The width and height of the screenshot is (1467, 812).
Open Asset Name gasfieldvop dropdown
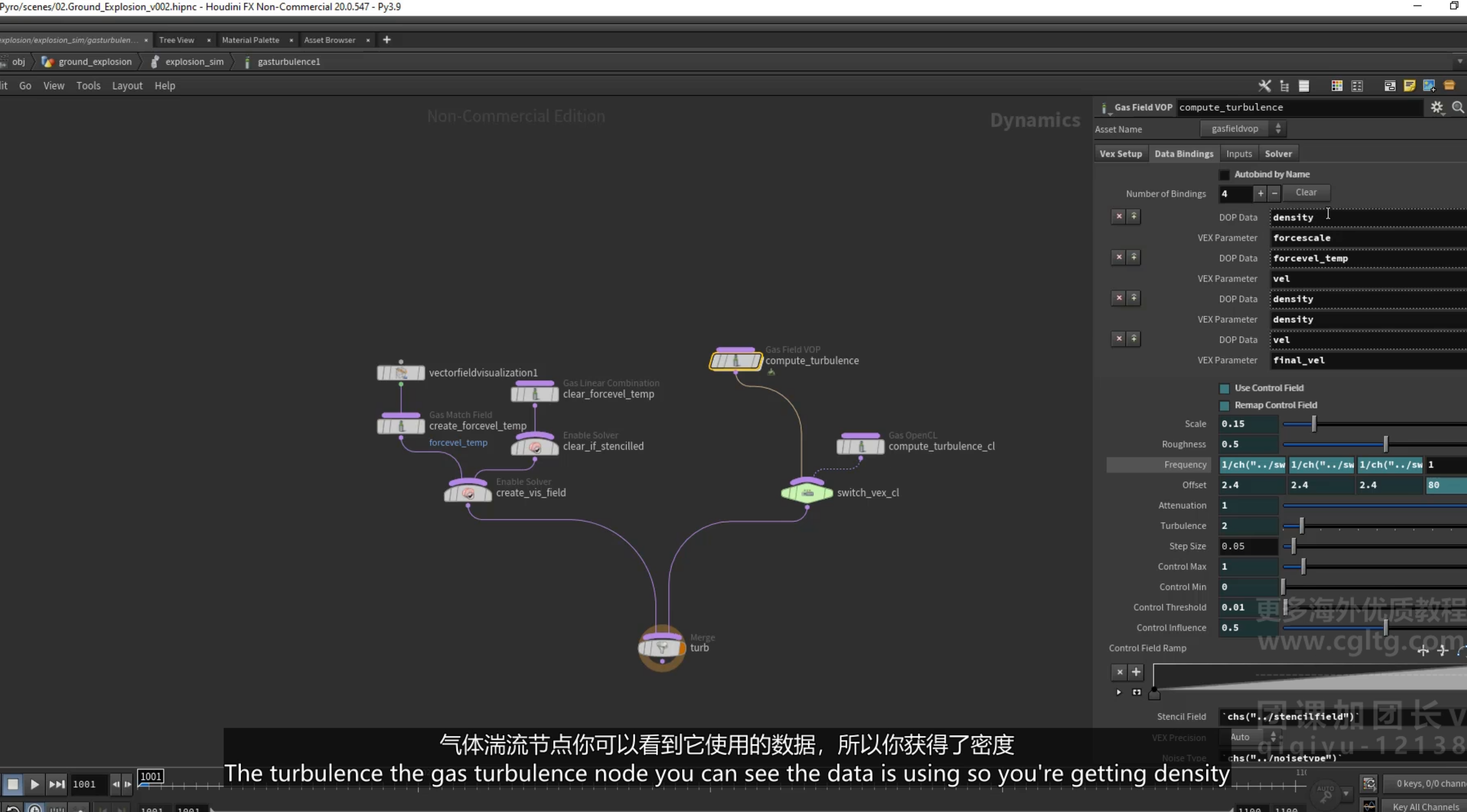tap(1243, 129)
